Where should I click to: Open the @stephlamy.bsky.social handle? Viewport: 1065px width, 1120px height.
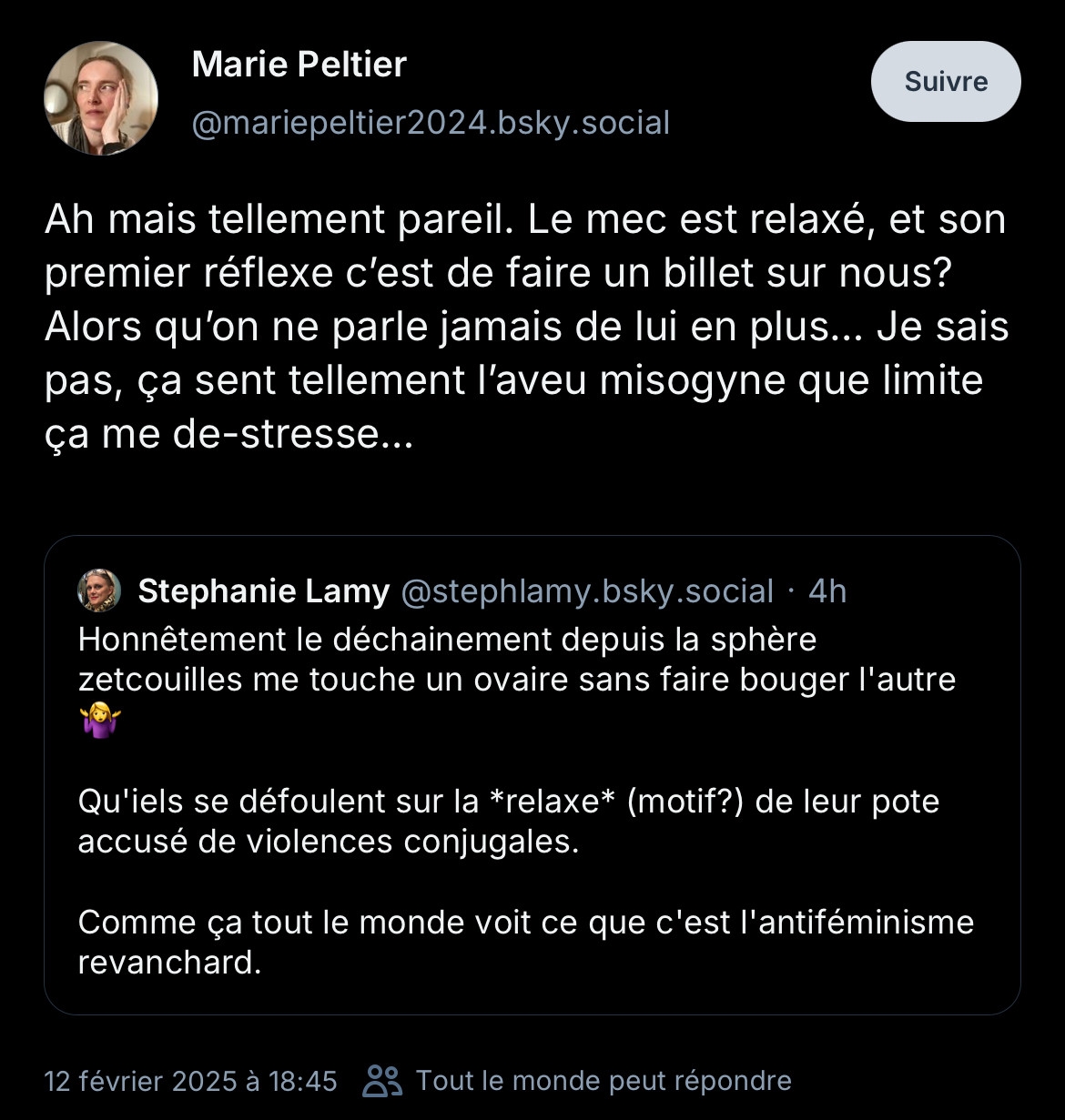tap(587, 591)
